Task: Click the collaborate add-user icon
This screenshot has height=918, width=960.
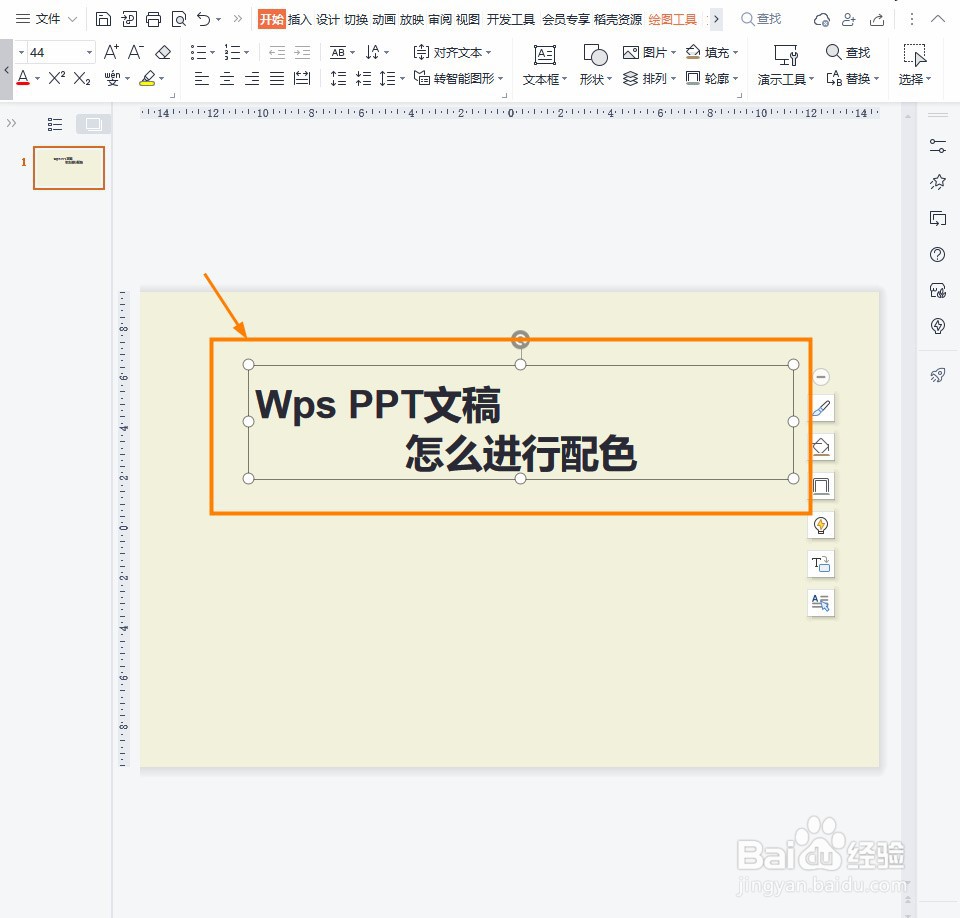Action: [x=849, y=20]
